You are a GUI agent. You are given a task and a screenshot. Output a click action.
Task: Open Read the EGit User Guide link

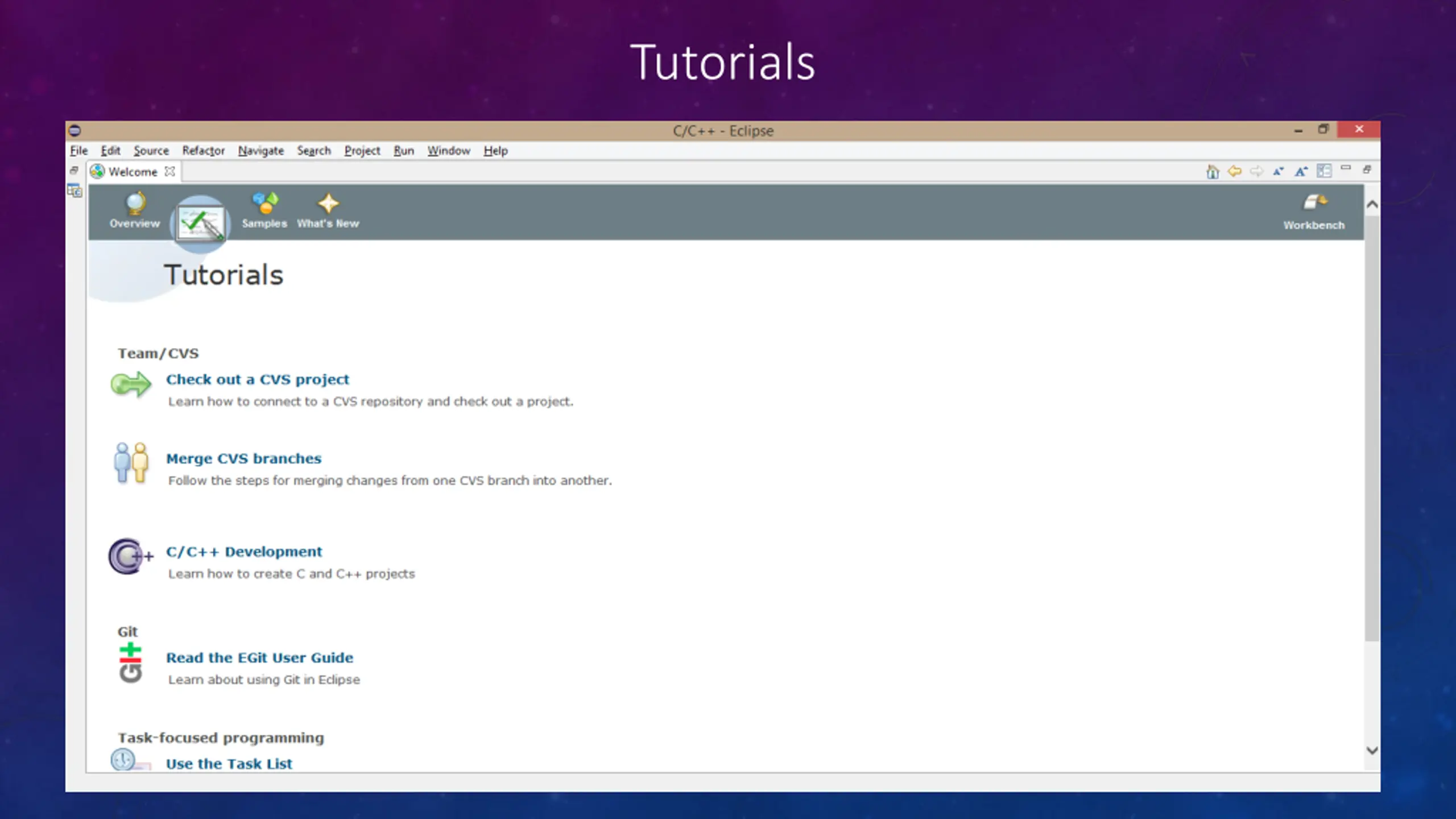click(259, 657)
